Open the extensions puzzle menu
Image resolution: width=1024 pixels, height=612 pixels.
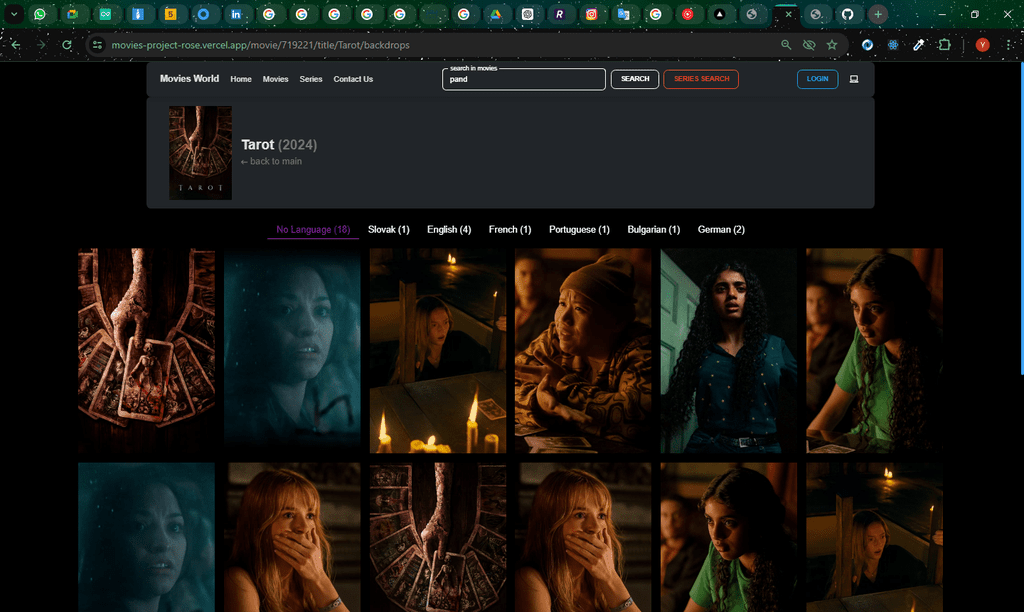pyautogui.click(x=944, y=45)
